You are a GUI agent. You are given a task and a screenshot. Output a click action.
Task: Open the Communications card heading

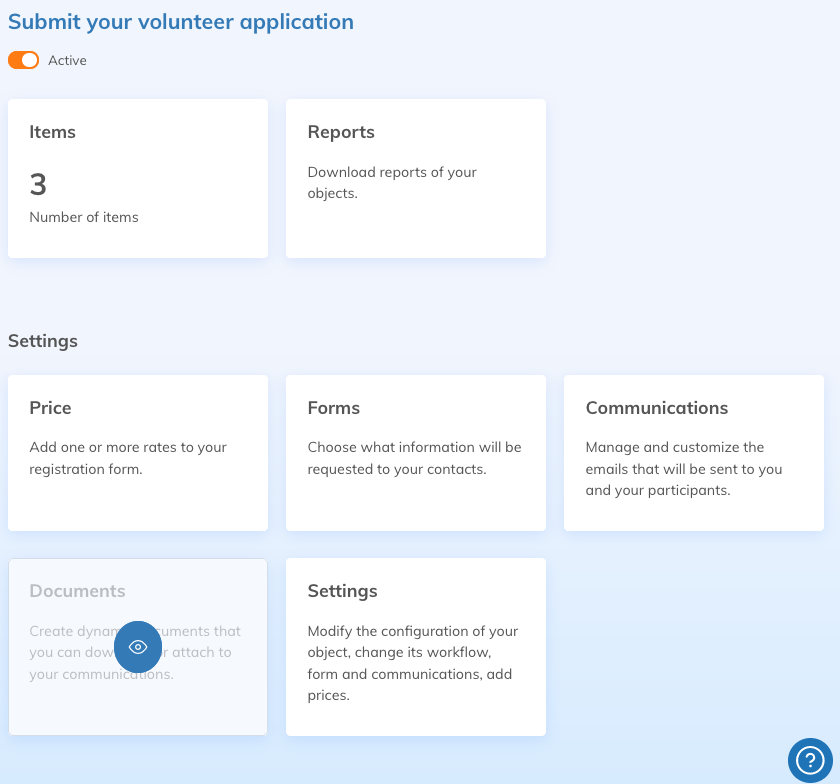[x=656, y=408]
